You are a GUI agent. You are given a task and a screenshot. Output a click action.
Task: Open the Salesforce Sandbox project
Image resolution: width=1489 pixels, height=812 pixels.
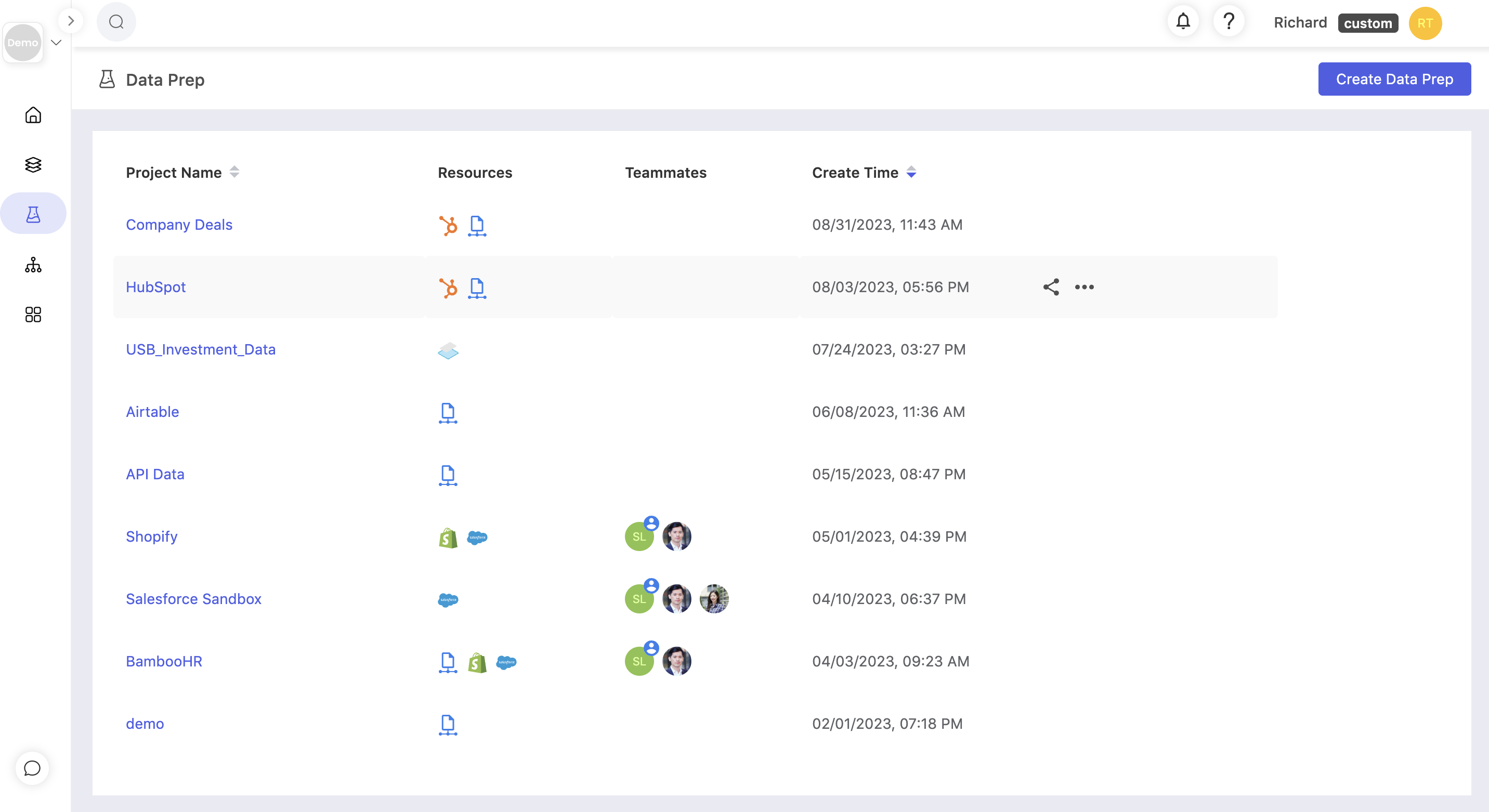click(x=193, y=599)
